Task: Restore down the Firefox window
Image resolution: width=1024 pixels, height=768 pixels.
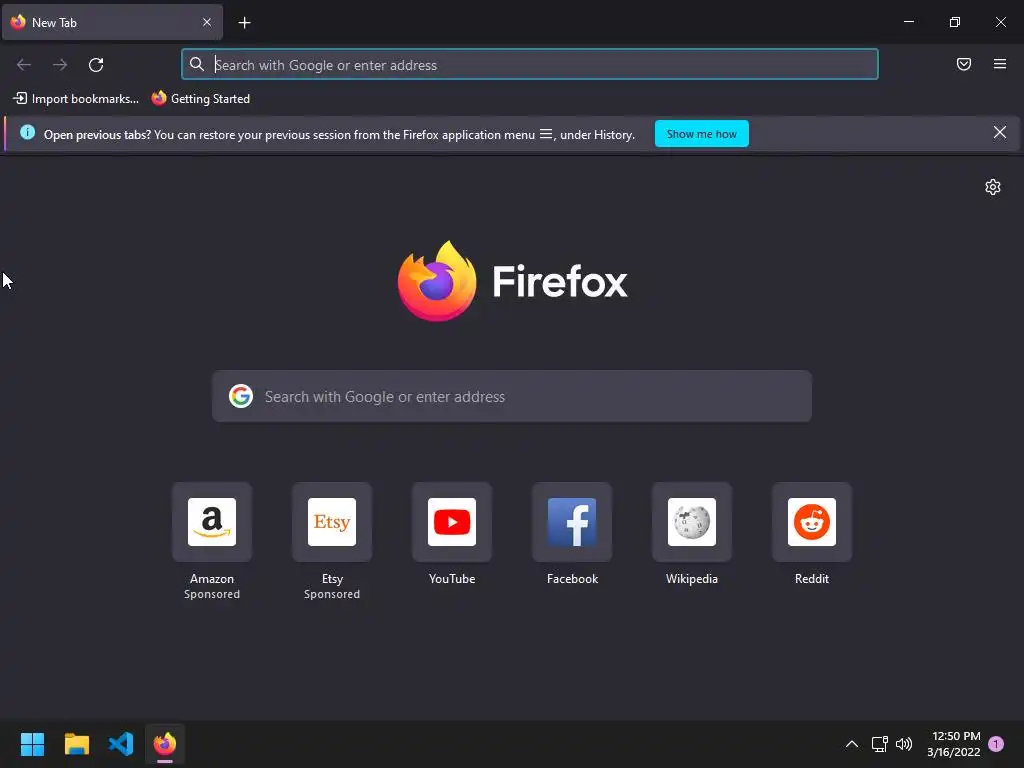Action: click(955, 22)
